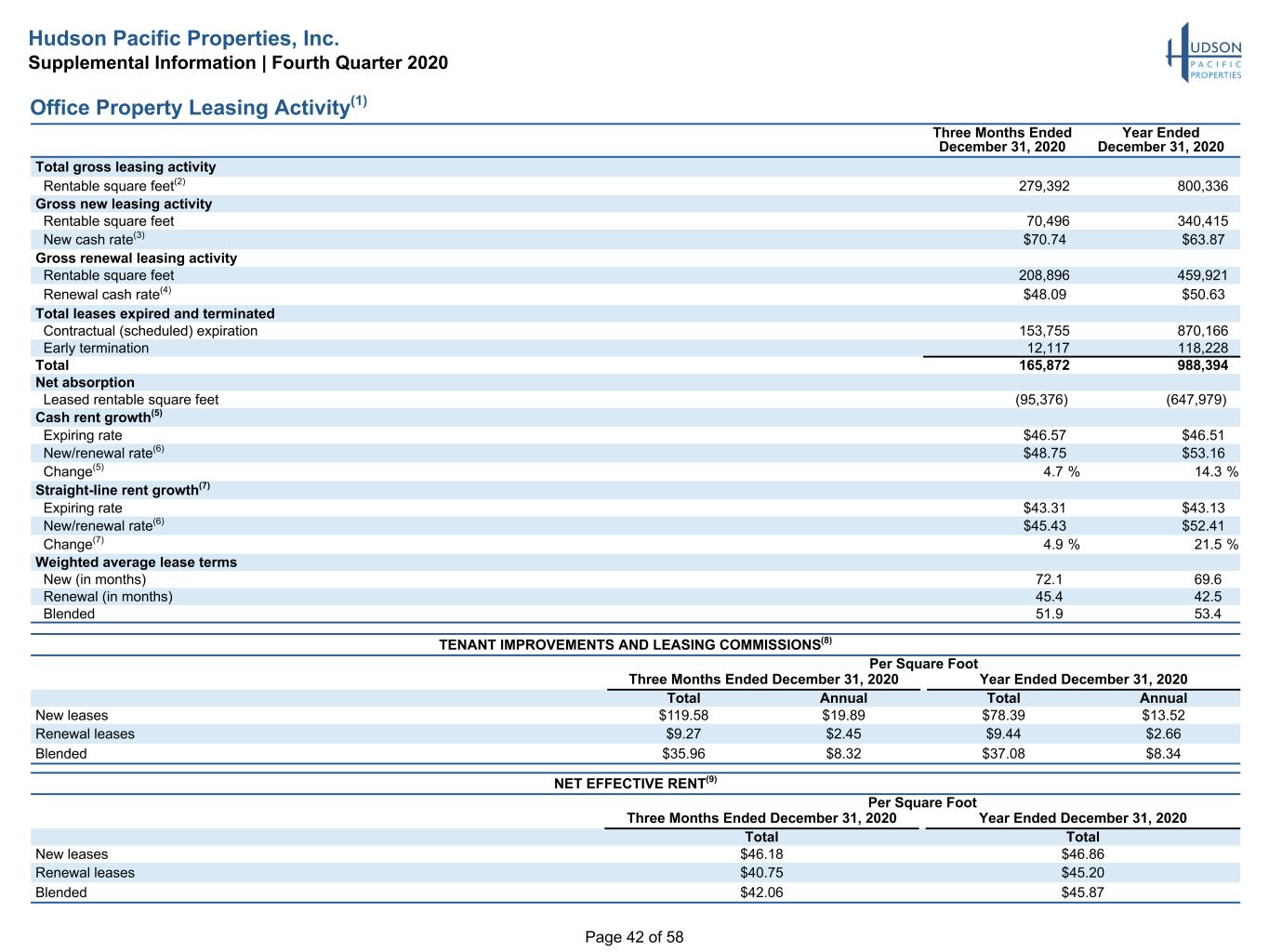Click the 'Renewal (in months)' row label

click(x=108, y=596)
